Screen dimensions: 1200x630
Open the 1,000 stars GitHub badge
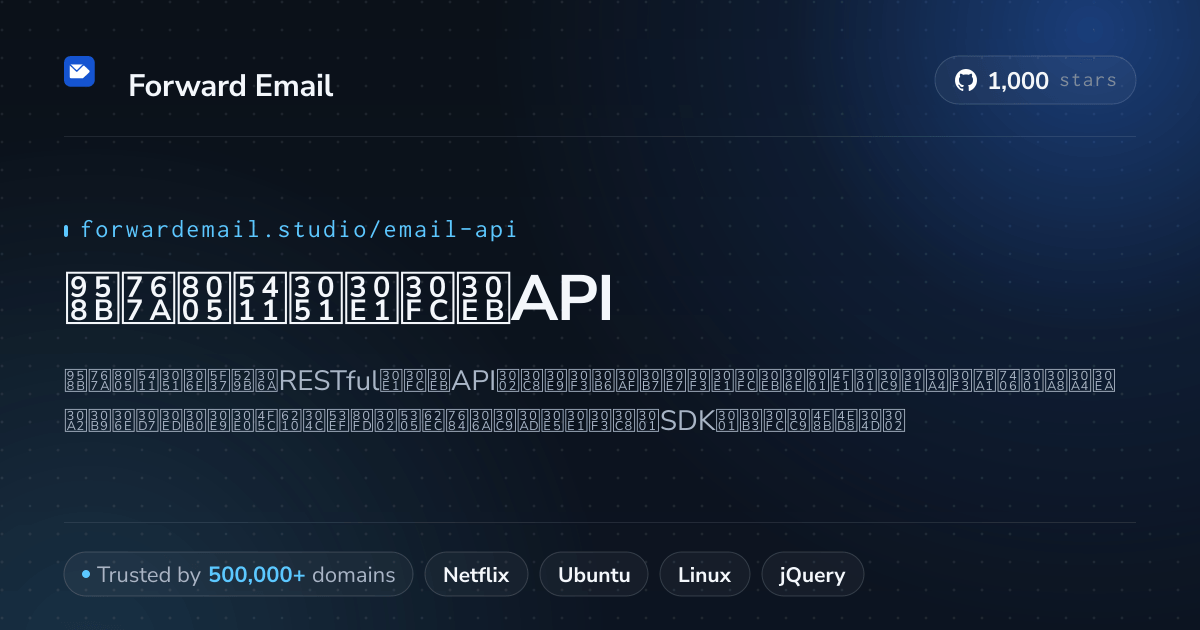pos(1035,80)
